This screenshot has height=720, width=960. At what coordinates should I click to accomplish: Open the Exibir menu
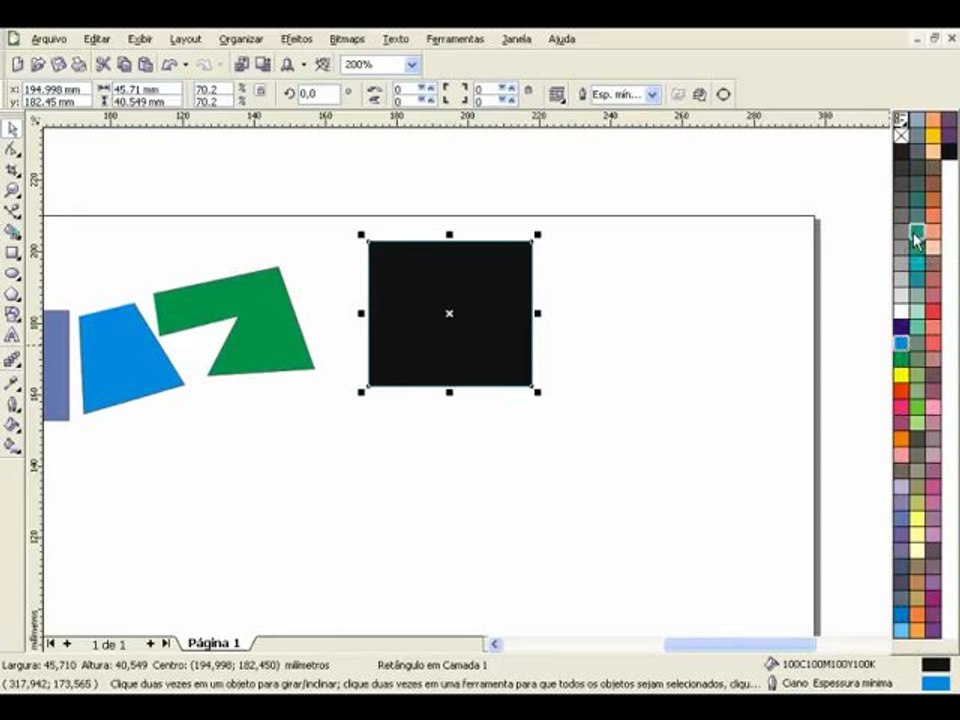coord(140,39)
